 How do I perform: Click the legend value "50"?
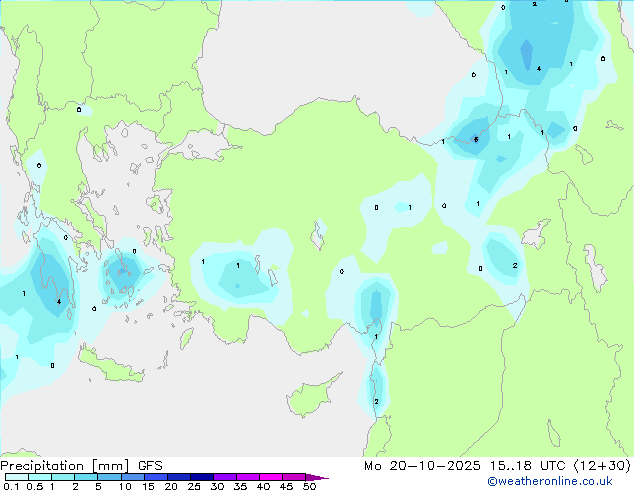pos(309,486)
